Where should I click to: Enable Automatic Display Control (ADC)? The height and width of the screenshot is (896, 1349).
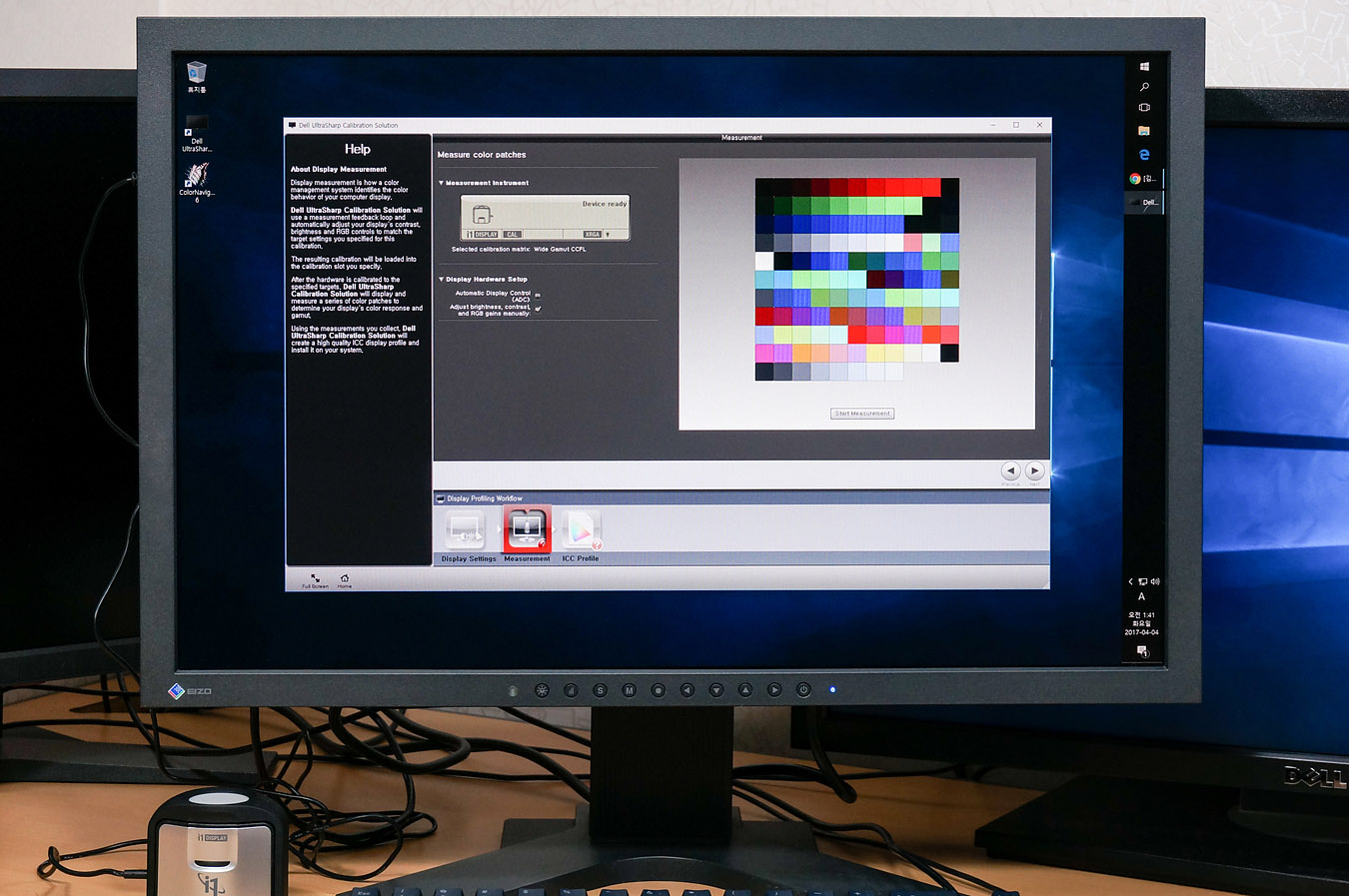click(x=538, y=296)
